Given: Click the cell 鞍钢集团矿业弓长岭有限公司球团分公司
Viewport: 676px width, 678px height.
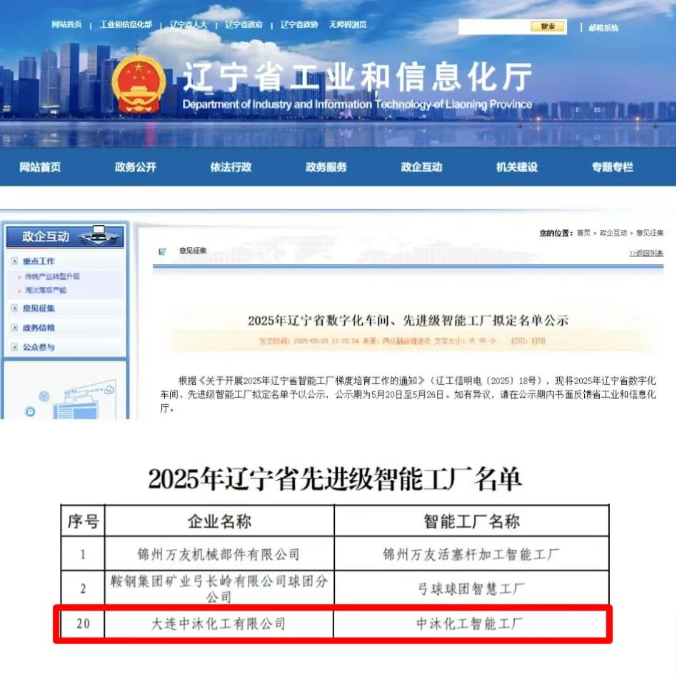Looking at the screenshot, I should [219, 589].
